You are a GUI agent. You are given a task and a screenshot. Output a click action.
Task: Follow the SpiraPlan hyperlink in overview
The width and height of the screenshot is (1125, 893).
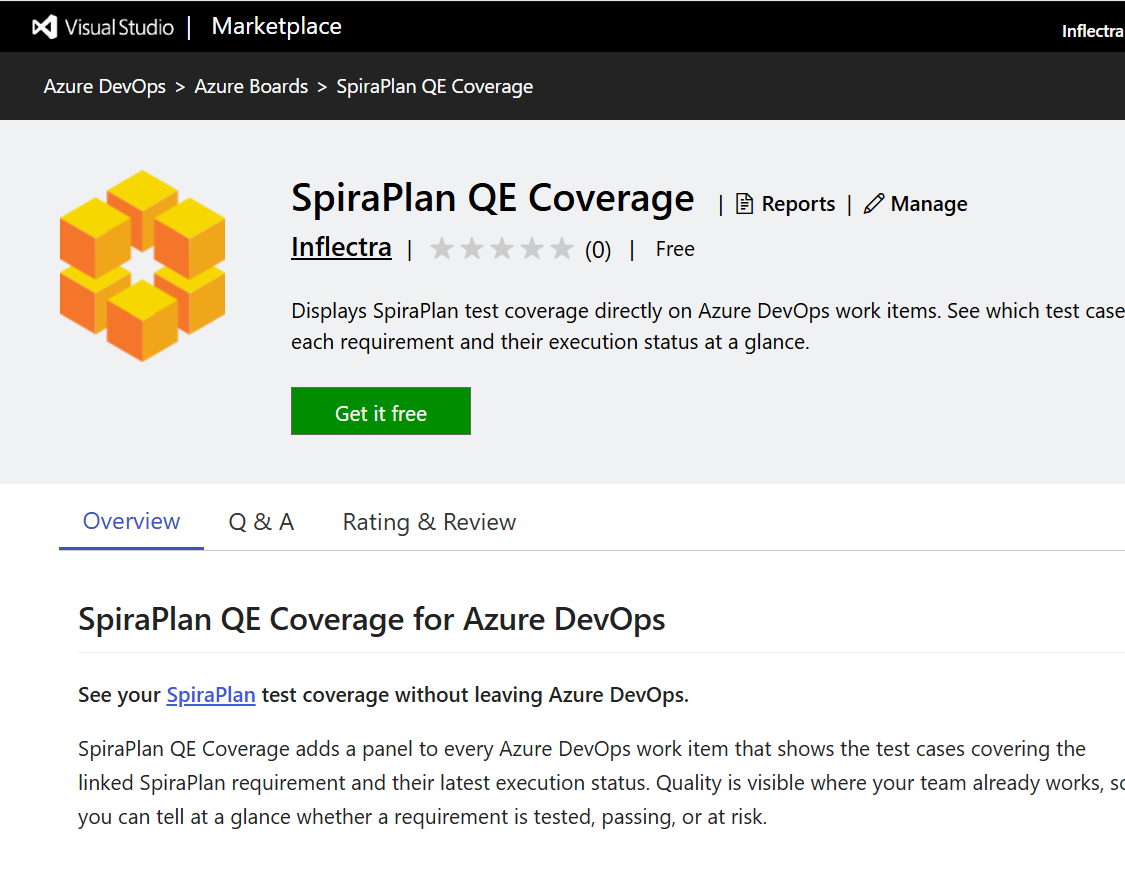(211, 695)
